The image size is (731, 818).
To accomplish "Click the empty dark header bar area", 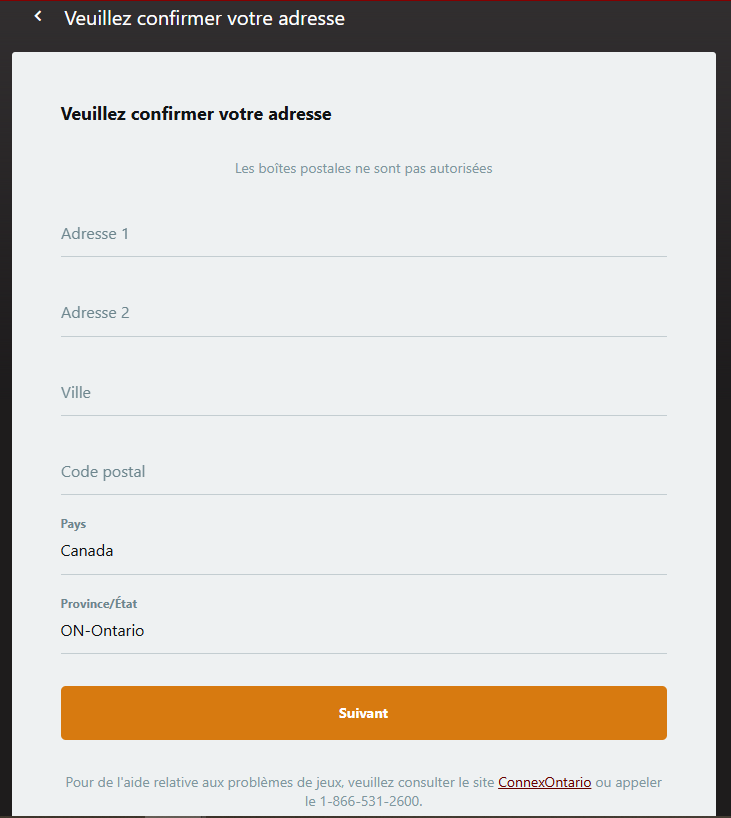I will [550, 20].
